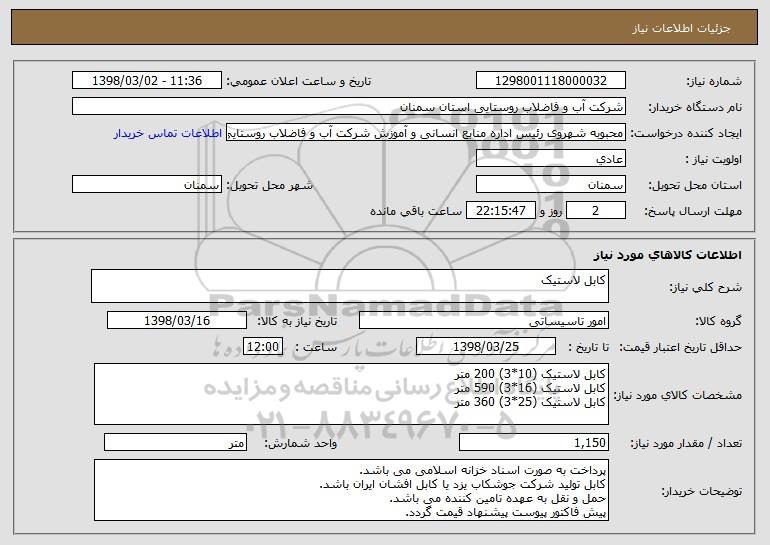Click the buyer organization name field
The image size is (770, 545).
click(349, 107)
